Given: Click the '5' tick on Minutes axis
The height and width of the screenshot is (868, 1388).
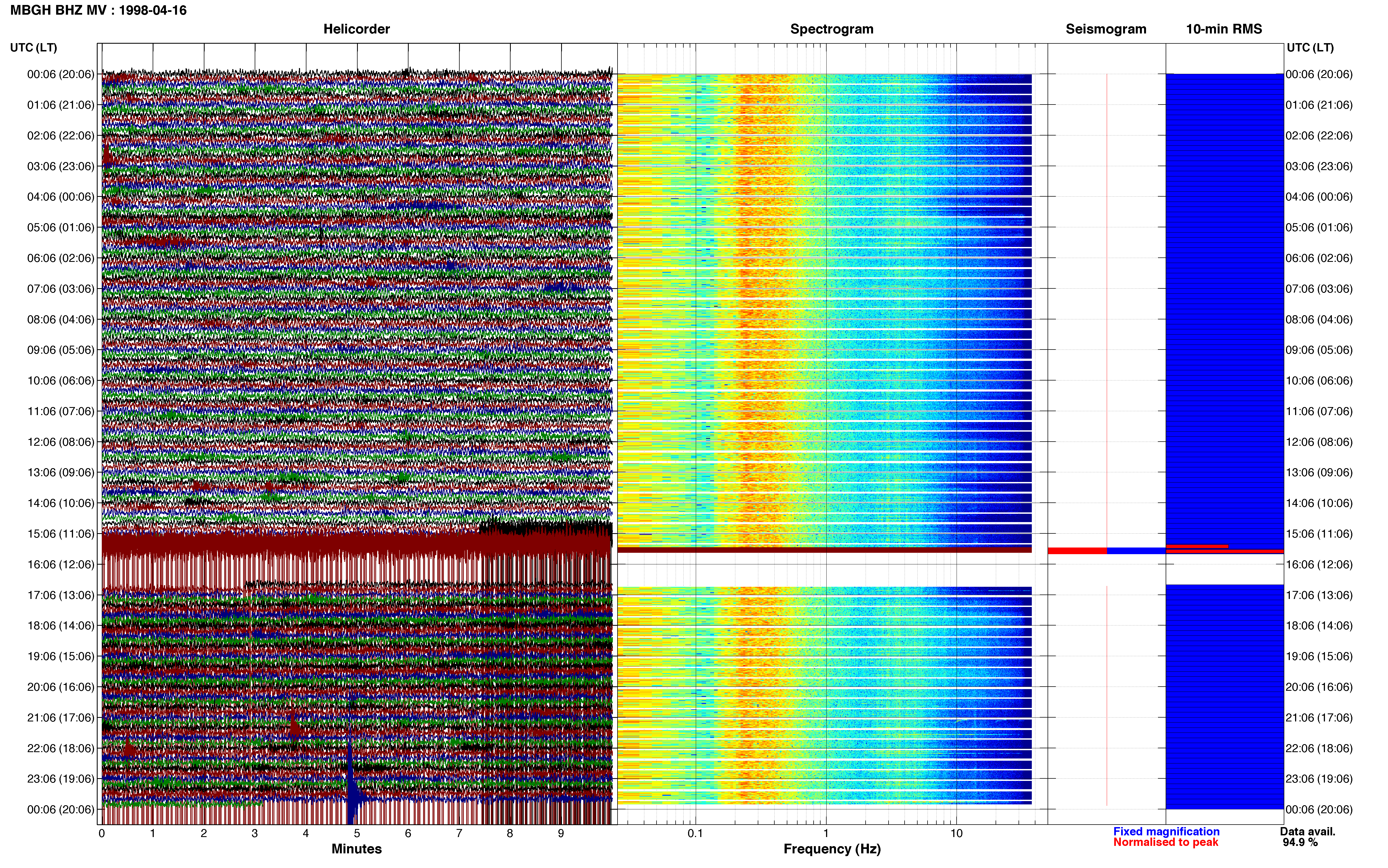Looking at the screenshot, I should click(357, 833).
